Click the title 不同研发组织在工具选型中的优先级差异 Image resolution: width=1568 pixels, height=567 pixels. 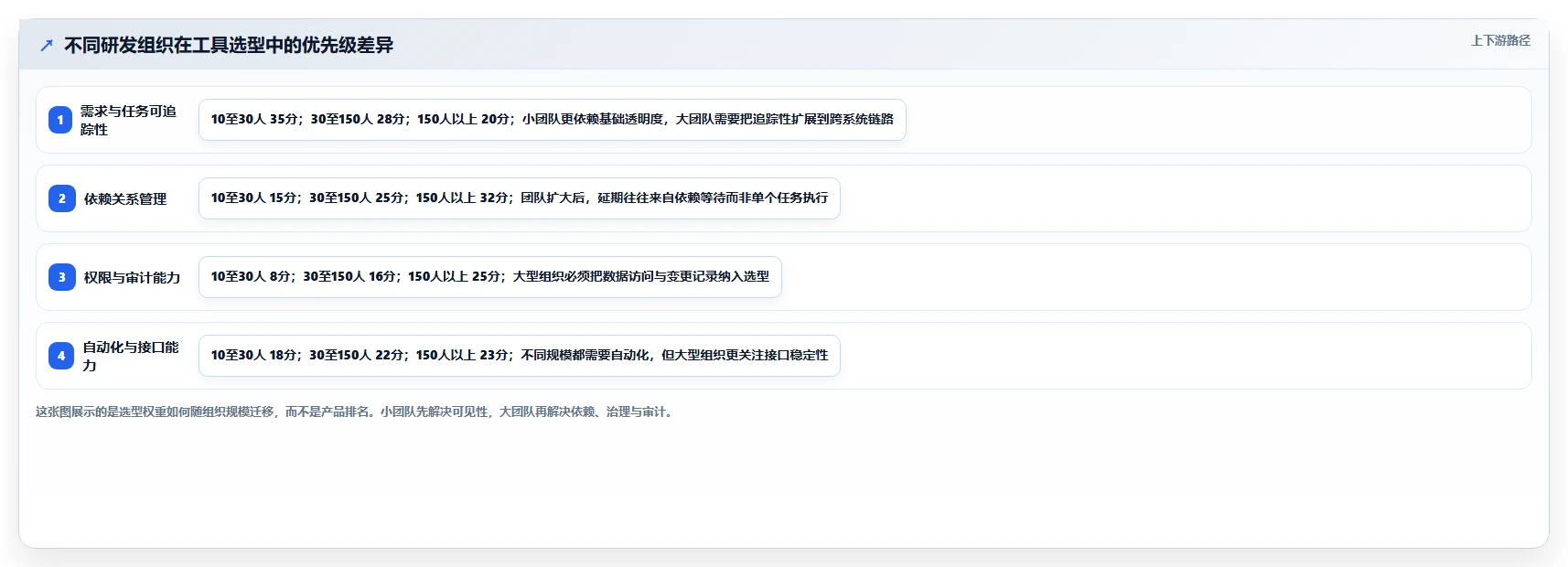pyautogui.click(x=229, y=45)
